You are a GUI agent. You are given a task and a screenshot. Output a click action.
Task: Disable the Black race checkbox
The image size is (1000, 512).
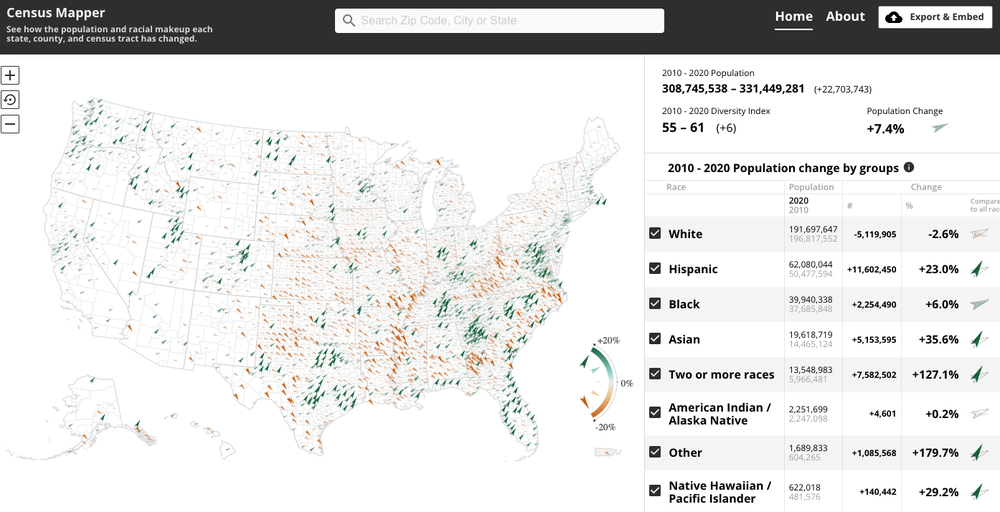pos(655,303)
